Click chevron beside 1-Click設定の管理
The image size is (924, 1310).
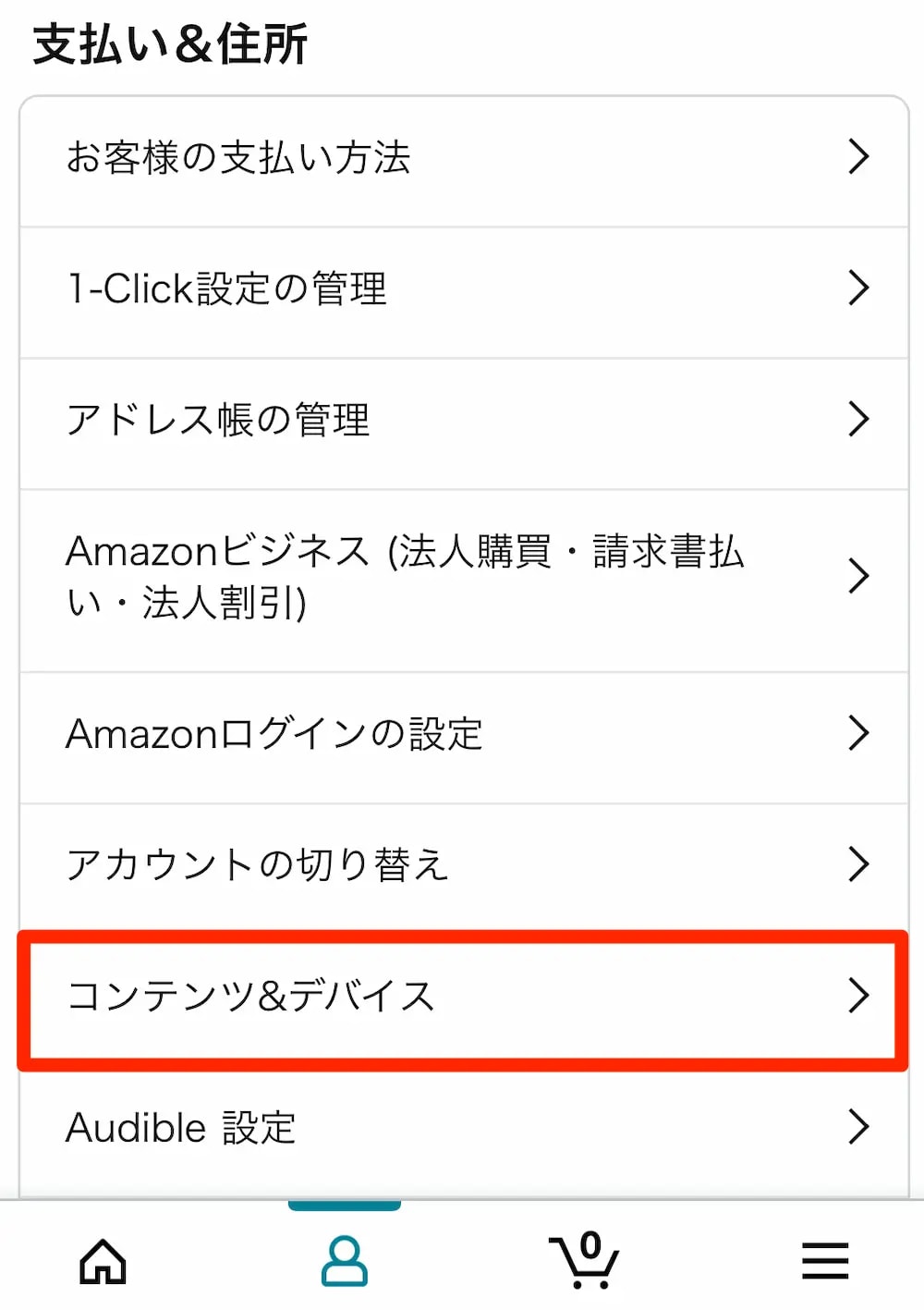click(858, 288)
